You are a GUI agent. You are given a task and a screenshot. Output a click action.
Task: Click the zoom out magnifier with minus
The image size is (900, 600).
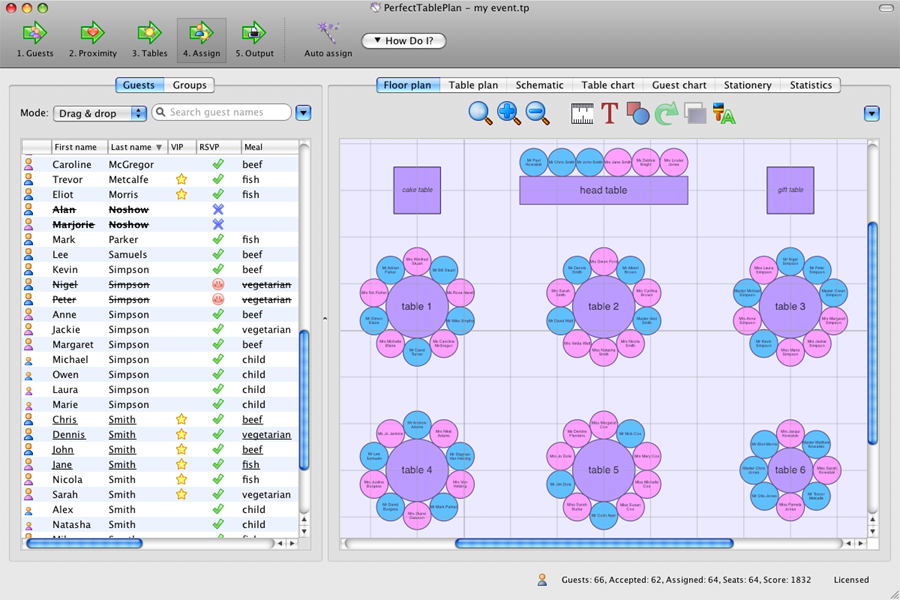[x=538, y=114]
